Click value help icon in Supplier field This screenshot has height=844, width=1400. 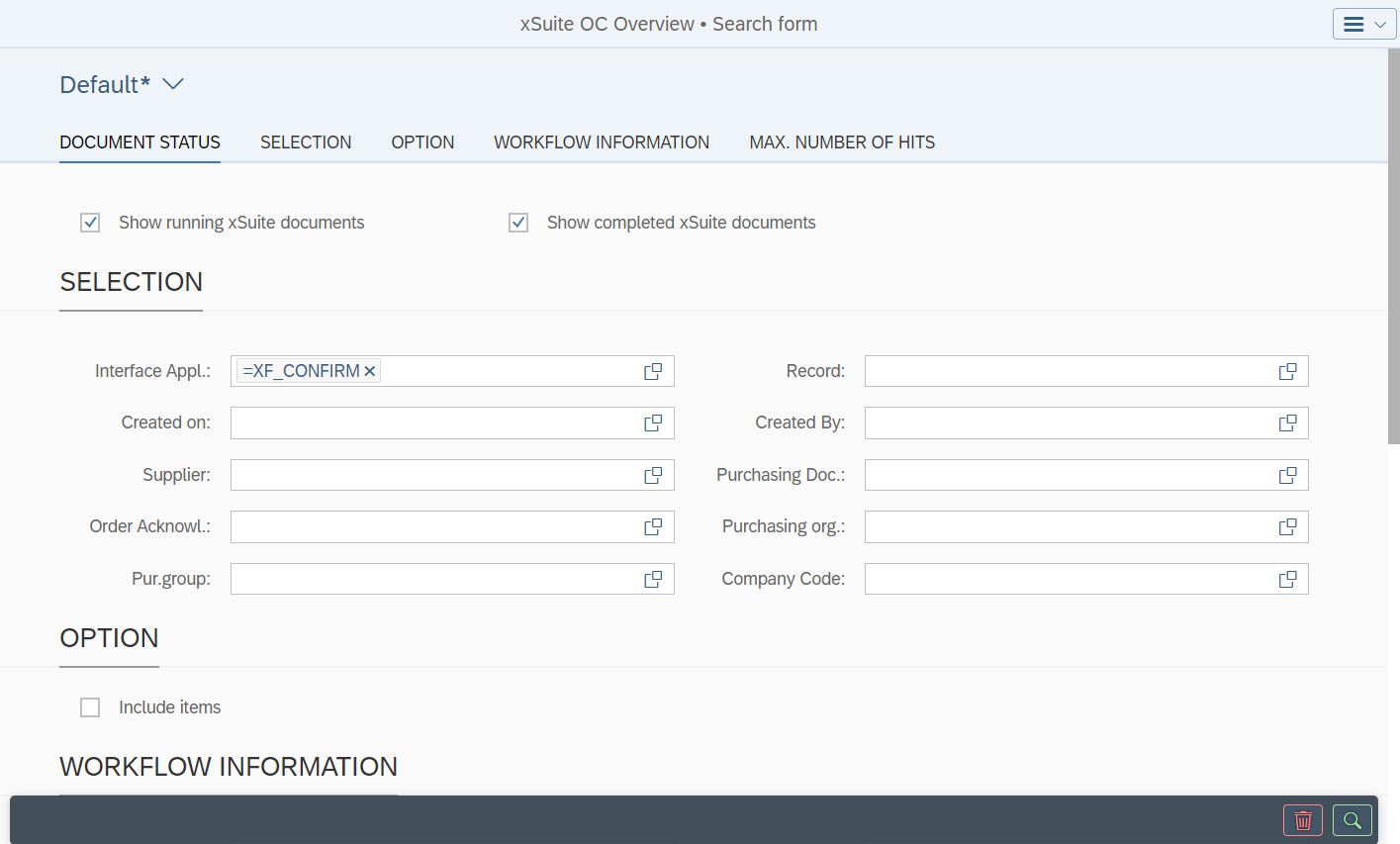coord(653,475)
